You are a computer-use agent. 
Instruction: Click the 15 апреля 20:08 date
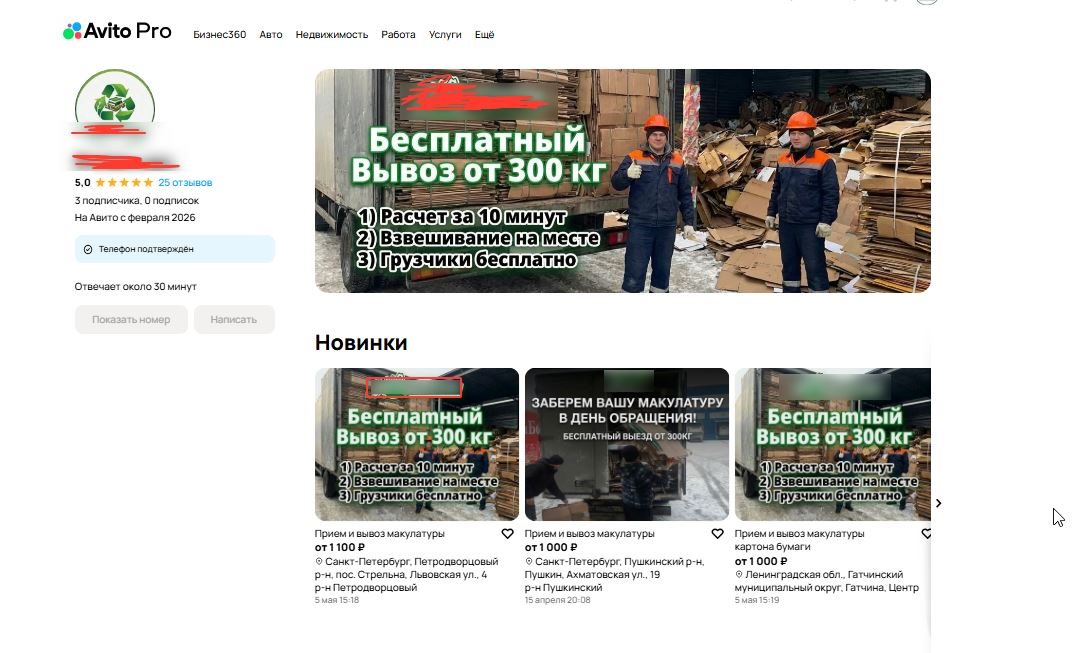point(558,600)
